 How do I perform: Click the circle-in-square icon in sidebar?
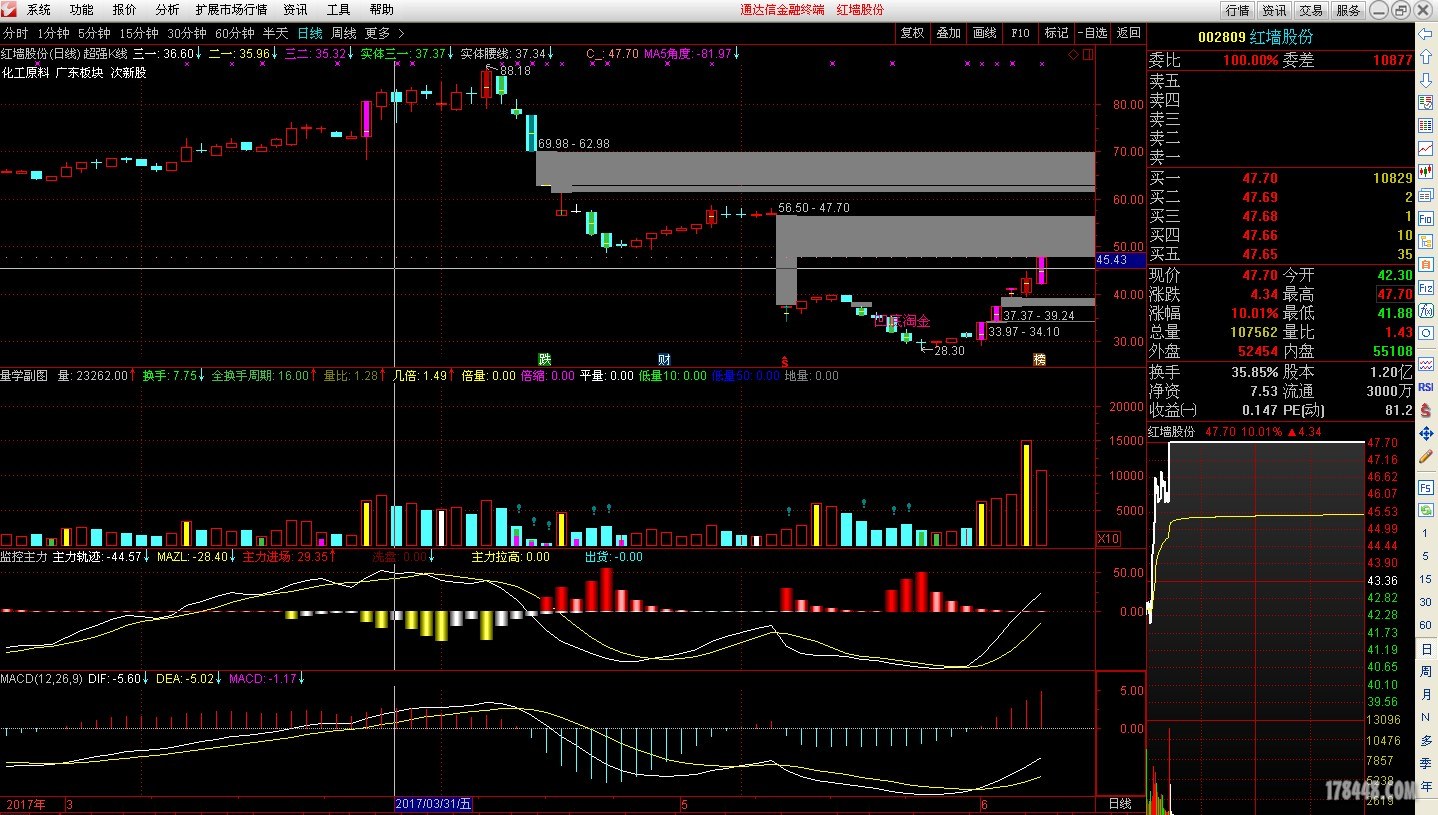[1425, 334]
